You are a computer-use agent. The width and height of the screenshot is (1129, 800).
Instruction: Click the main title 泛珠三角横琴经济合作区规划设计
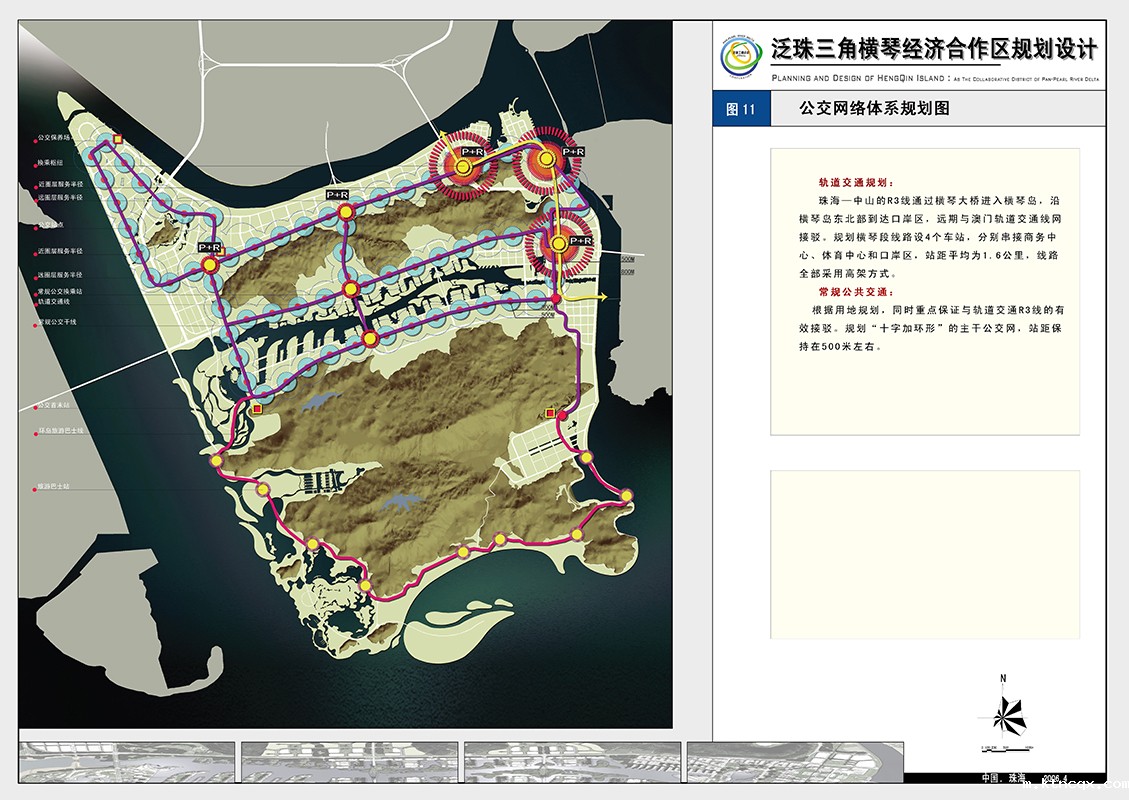click(934, 50)
